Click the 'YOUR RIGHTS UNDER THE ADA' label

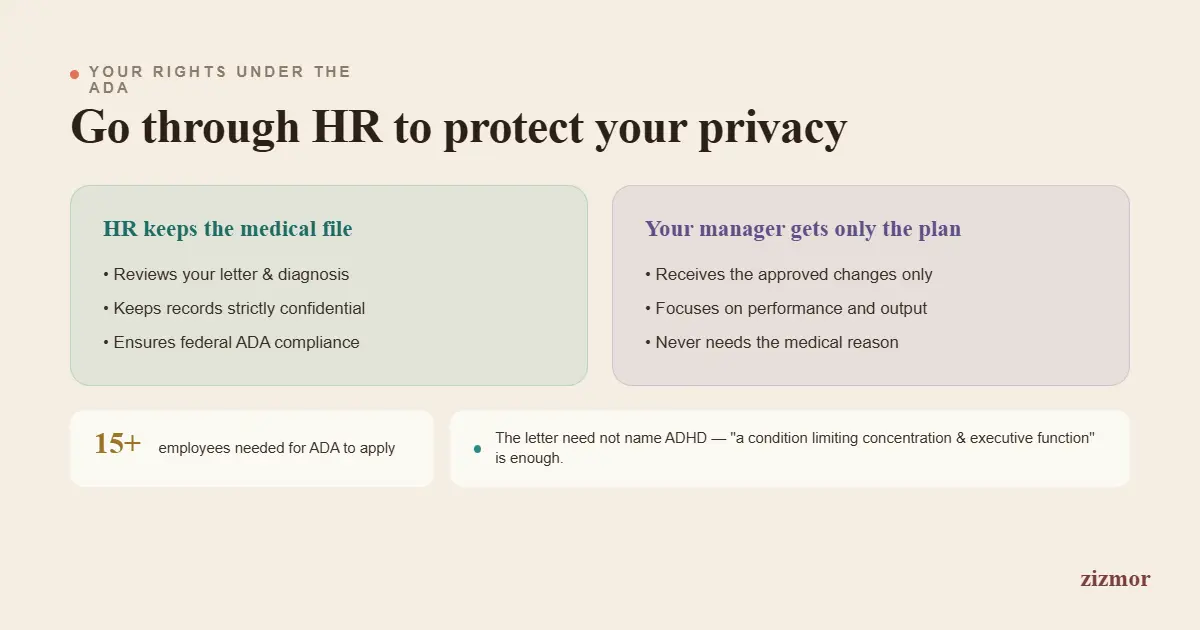(x=220, y=79)
